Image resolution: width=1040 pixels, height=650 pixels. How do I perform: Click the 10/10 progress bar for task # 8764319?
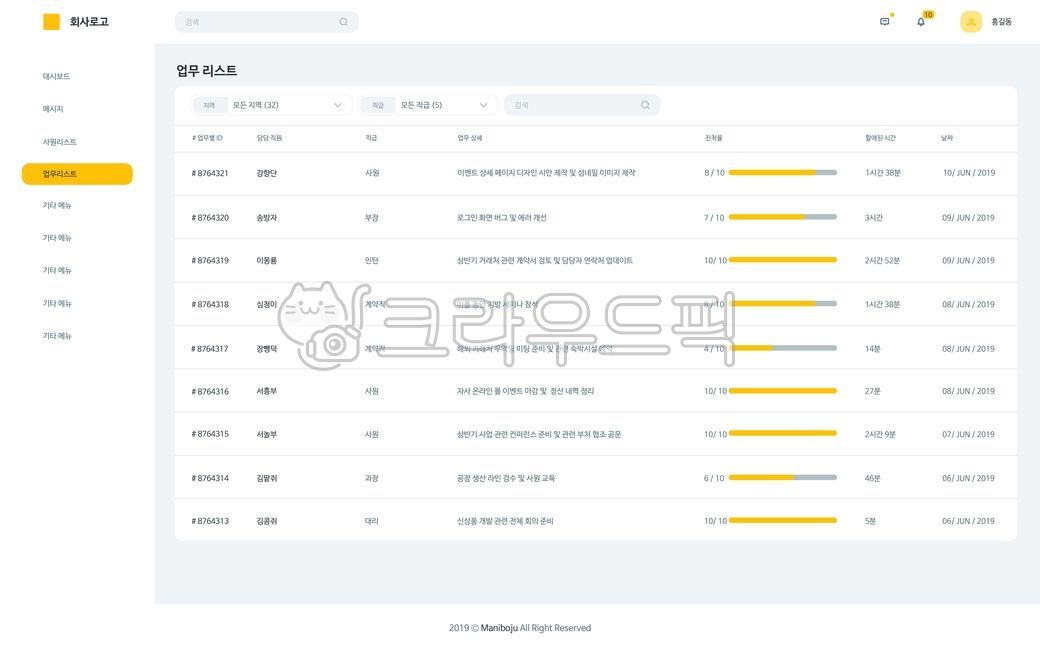point(784,259)
